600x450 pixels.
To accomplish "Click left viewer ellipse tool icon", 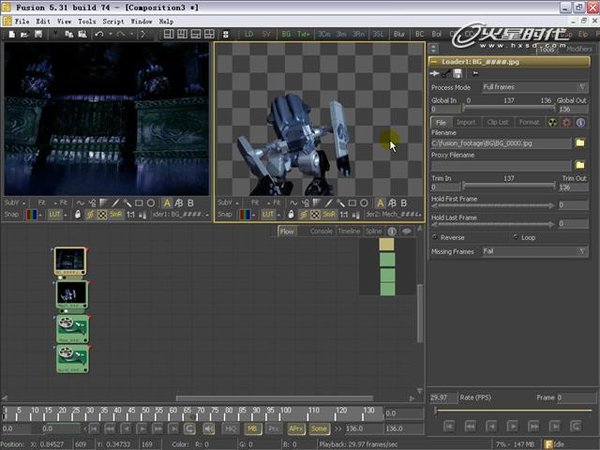I will (x=151, y=203).
